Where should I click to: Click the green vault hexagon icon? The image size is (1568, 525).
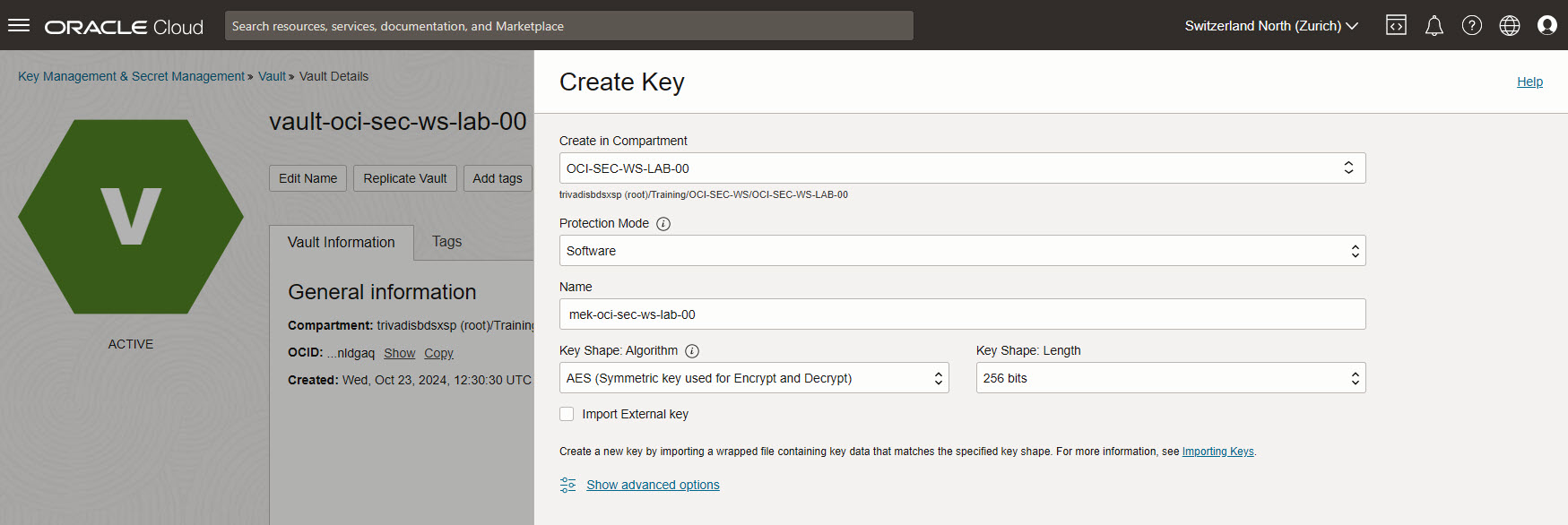coord(131,217)
